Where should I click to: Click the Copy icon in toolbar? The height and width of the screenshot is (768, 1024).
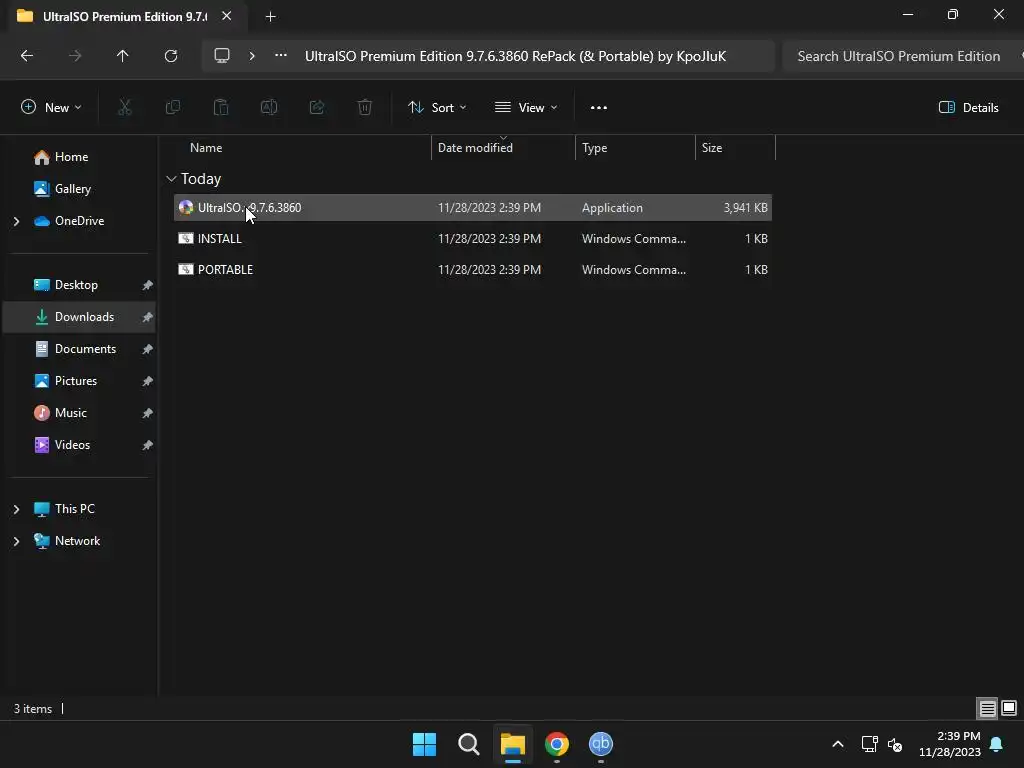tap(173, 108)
